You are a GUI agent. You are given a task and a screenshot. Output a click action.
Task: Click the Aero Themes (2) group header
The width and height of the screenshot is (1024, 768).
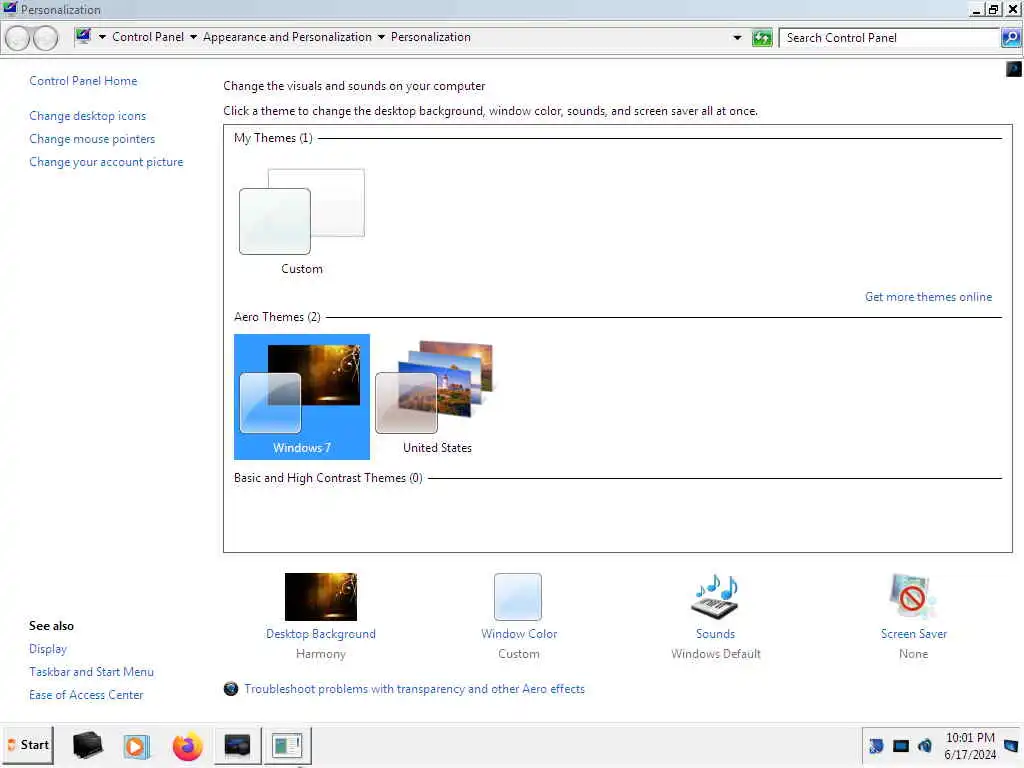click(277, 317)
